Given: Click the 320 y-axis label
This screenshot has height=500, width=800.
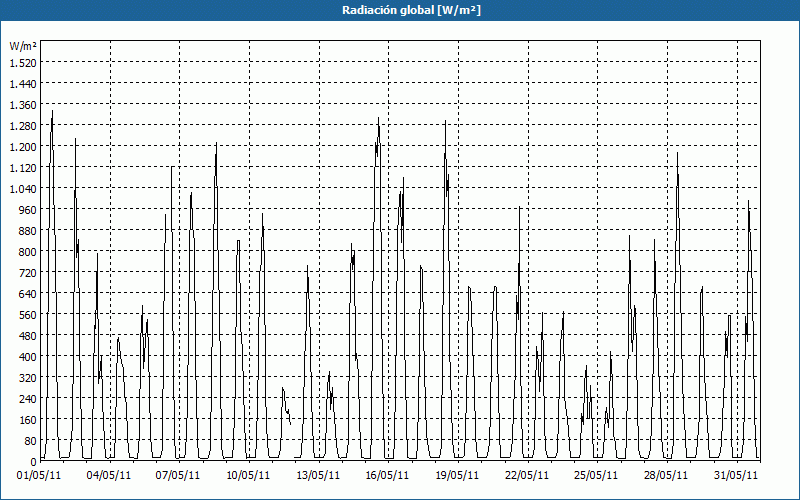Looking at the screenshot, I should (29, 378).
